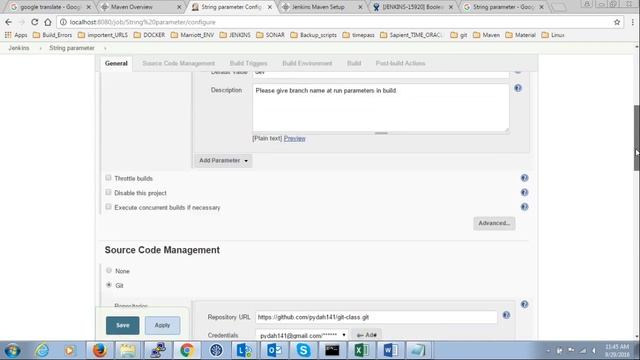This screenshot has width=640, height=360.
Task: Open Outlook from taskbar
Action: click(274, 350)
